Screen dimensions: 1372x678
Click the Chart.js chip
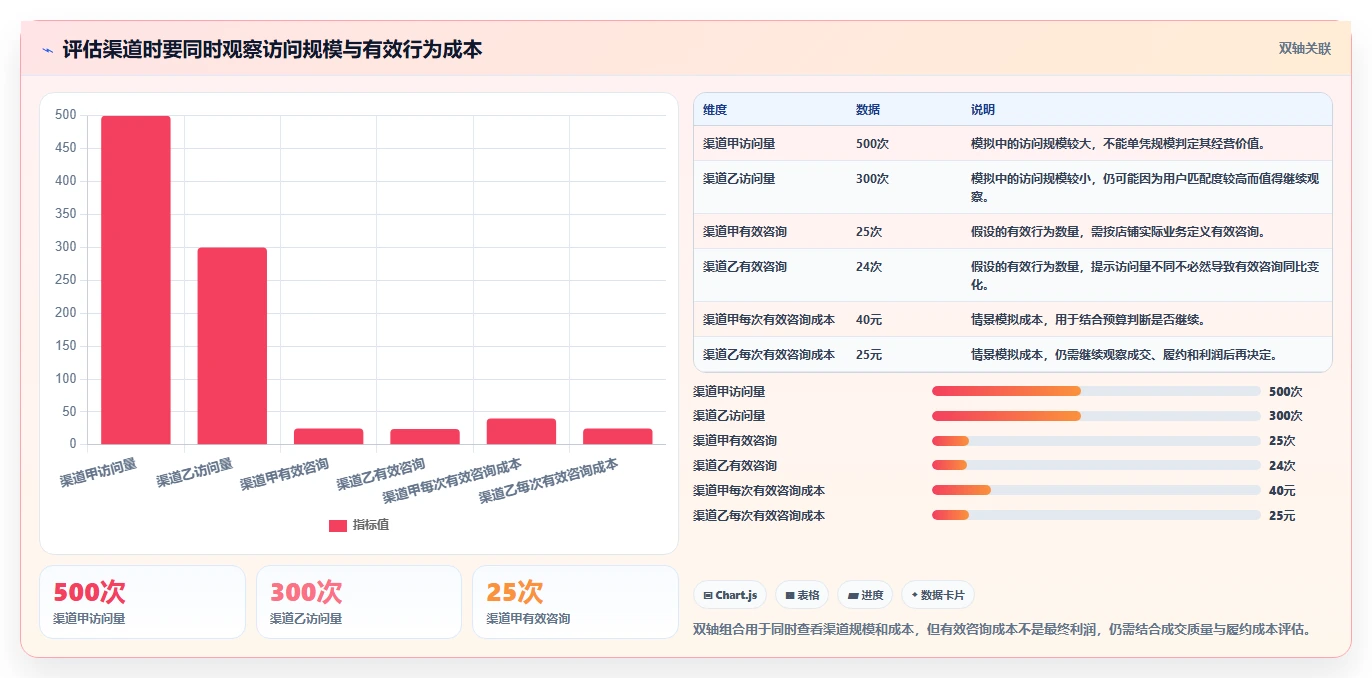[730, 595]
